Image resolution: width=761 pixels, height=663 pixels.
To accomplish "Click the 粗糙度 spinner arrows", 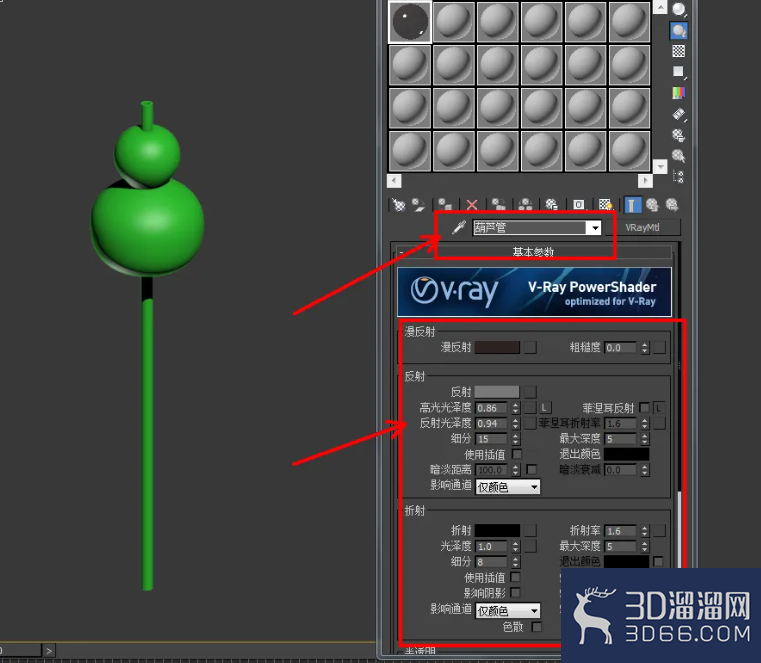I will coord(645,348).
